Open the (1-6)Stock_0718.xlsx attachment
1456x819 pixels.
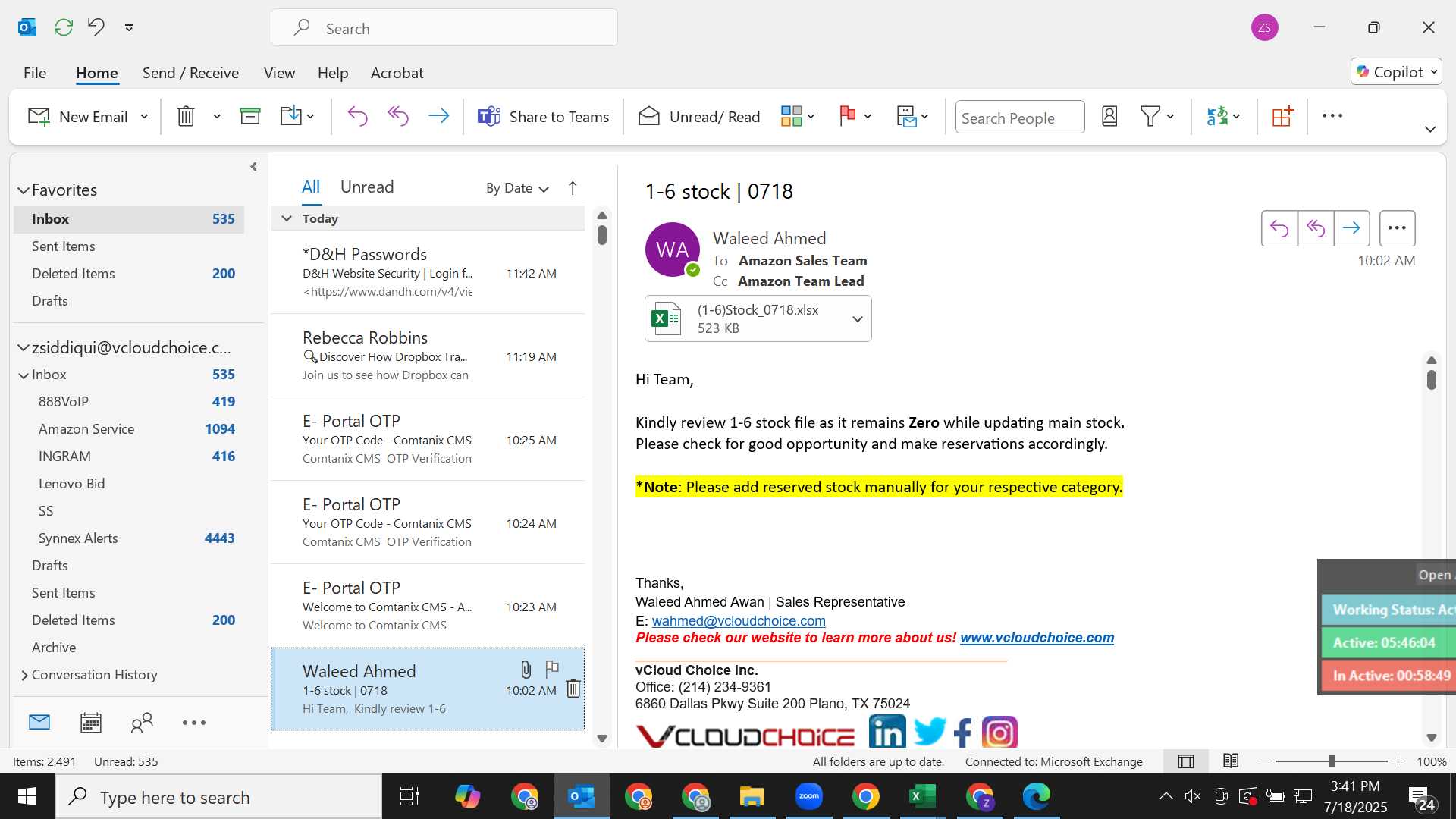745,319
